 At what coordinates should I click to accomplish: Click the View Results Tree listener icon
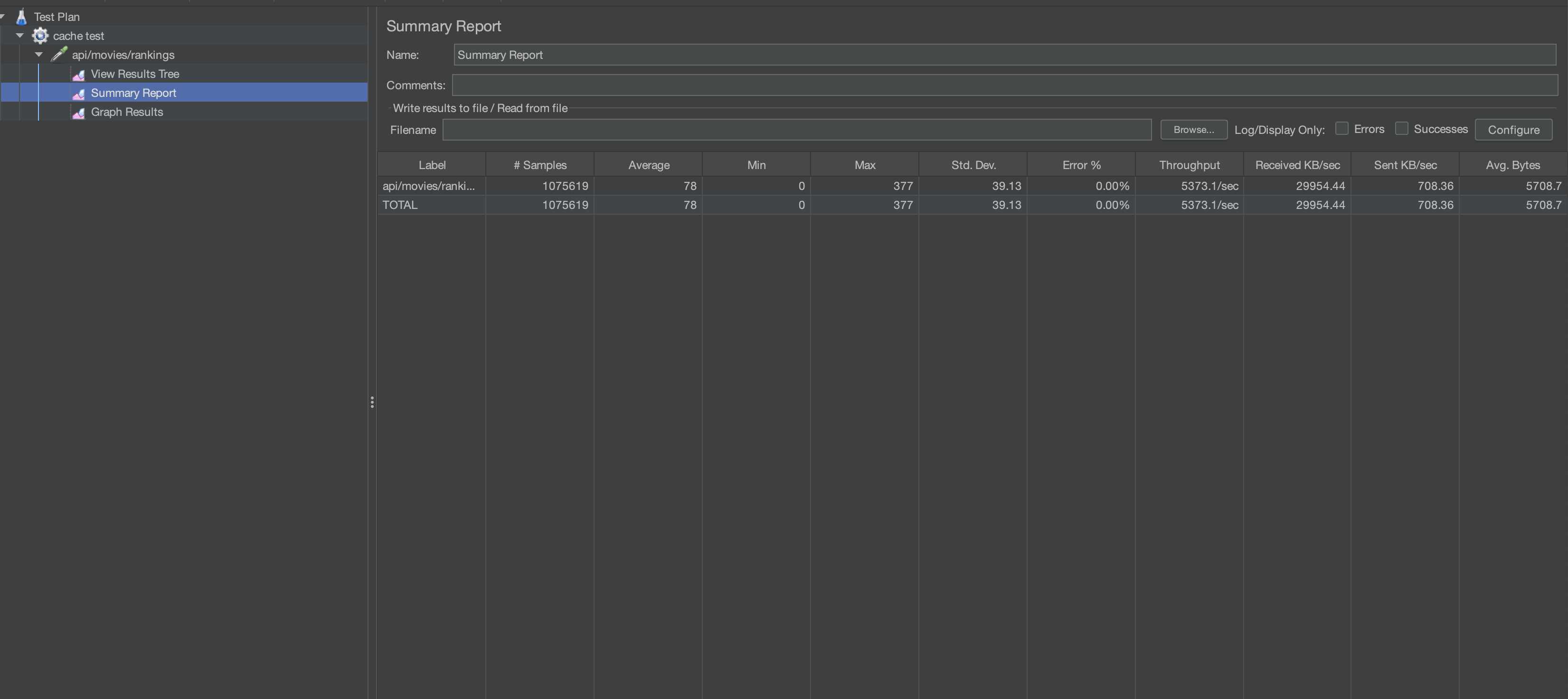coord(78,74)
